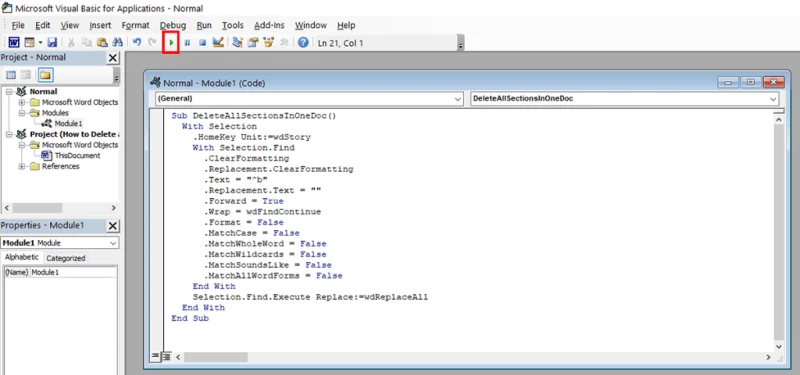Open the Tools menu
Screen dimensions: 800x375
point(233,25)
